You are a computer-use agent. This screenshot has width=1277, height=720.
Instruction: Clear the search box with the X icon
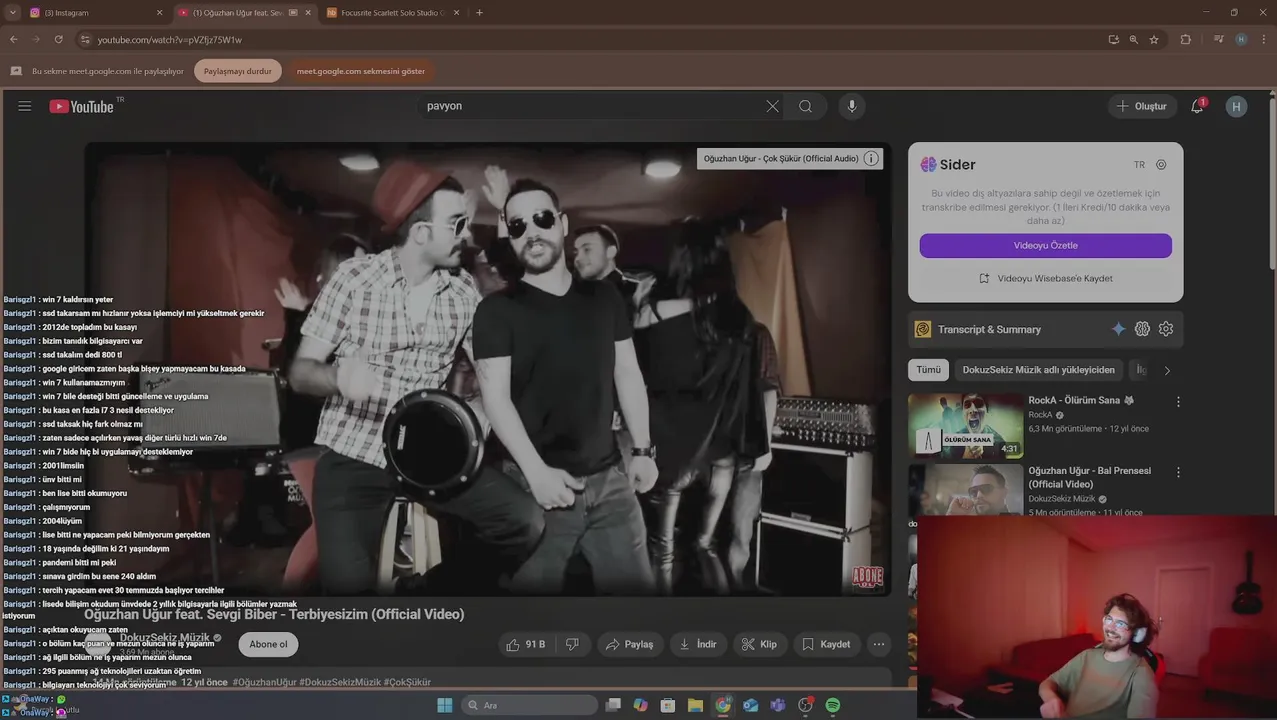tap(772, 106)
